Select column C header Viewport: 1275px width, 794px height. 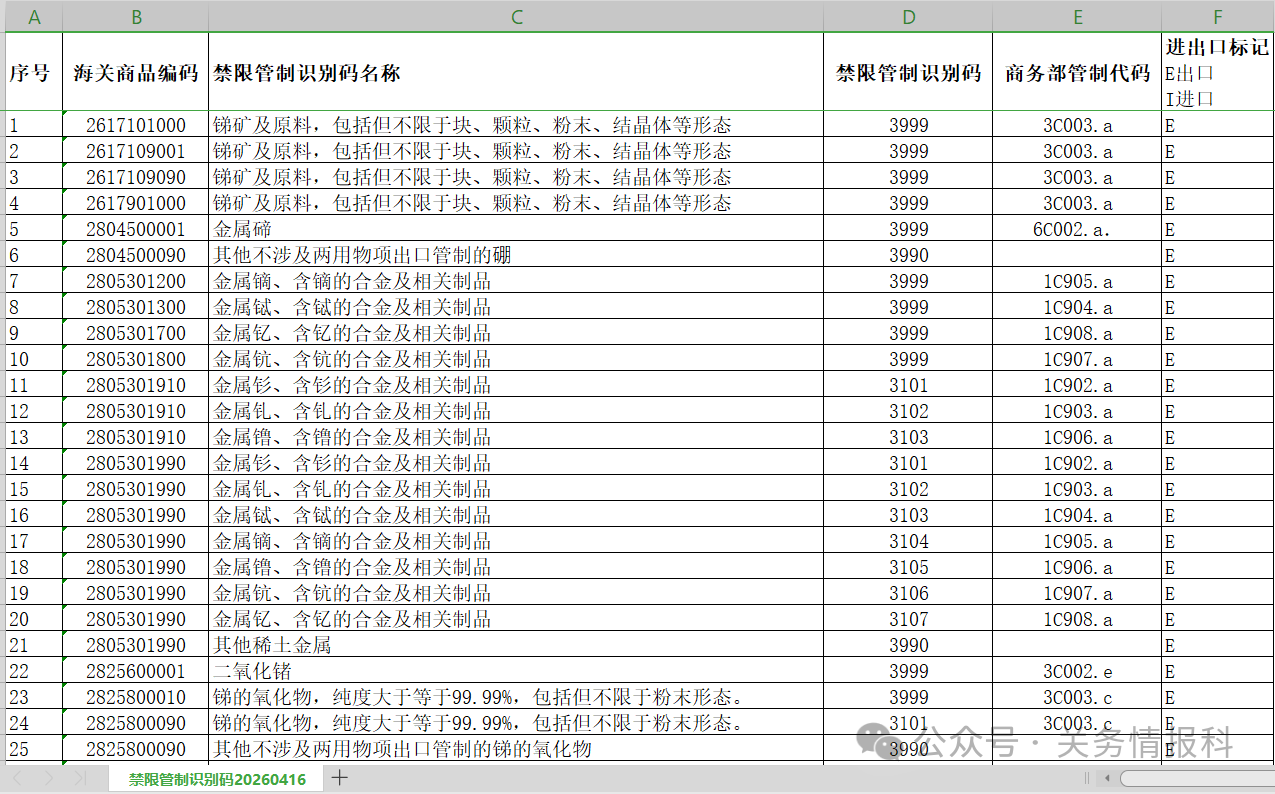(516, 17)
